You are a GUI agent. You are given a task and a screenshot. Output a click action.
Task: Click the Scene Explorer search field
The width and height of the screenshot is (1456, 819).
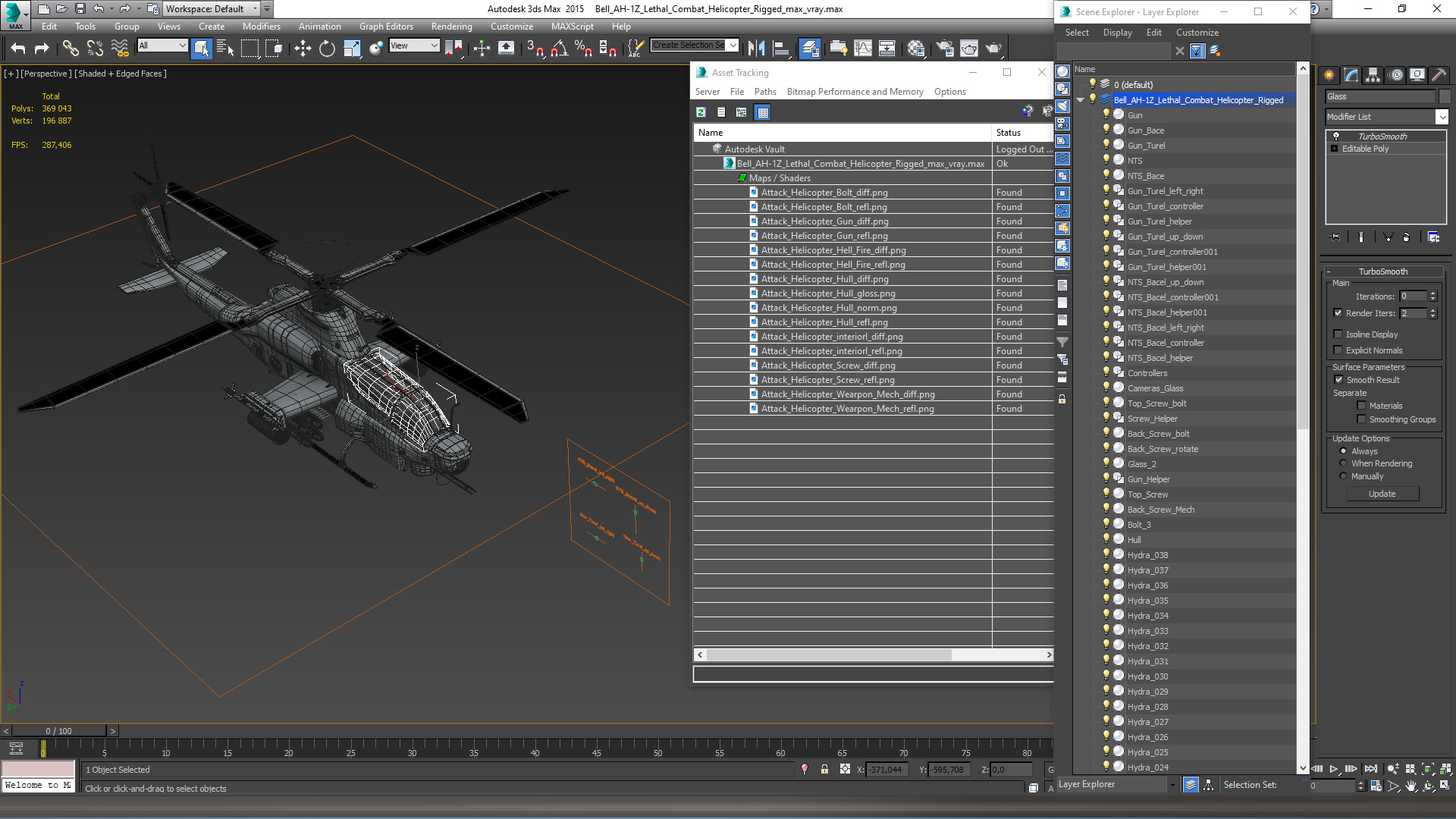click(x=1113, y=51)
